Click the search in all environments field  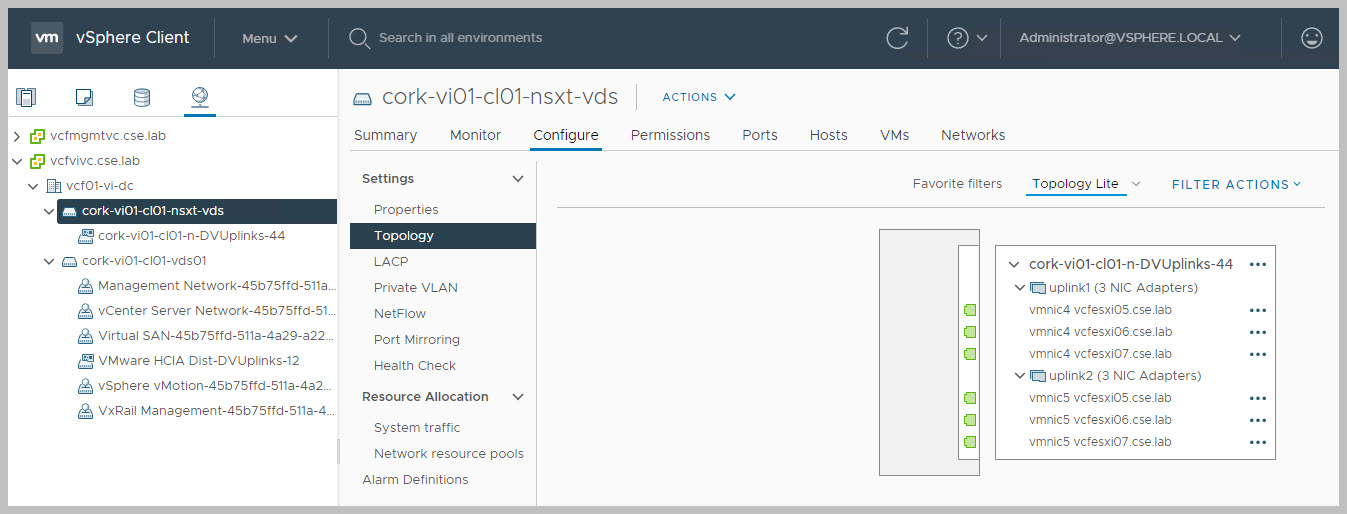460,38
